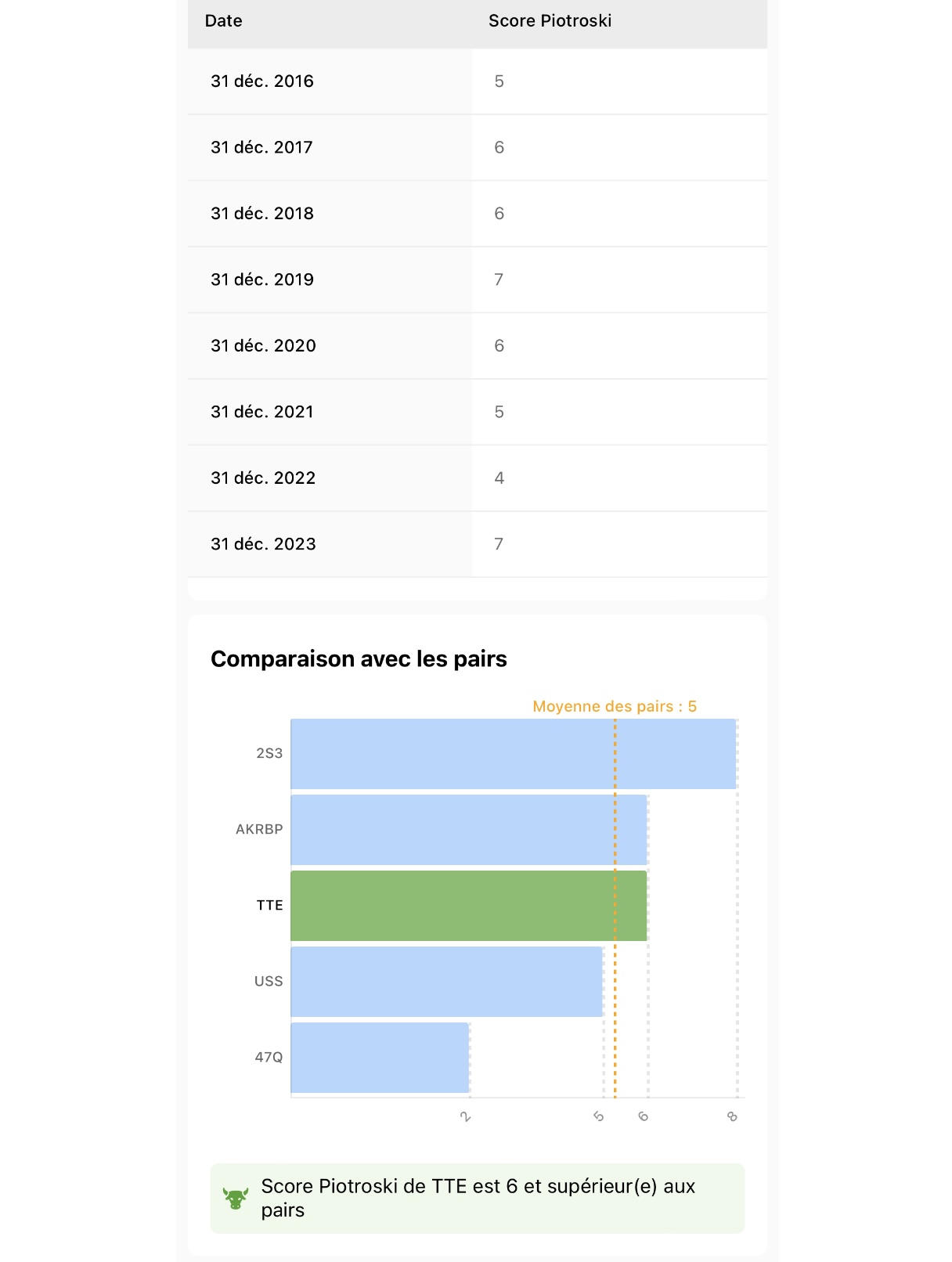952x1262 pixels.
Task: Select the TTE green bar
Action: 469,906
